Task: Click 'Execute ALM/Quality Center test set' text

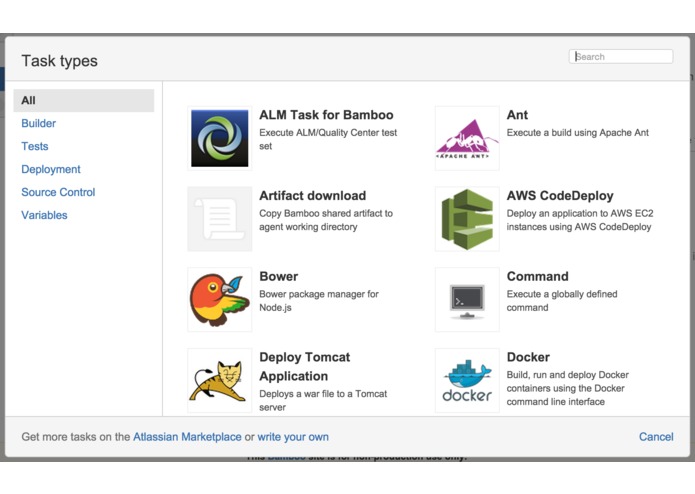Action: click(328, 139)
